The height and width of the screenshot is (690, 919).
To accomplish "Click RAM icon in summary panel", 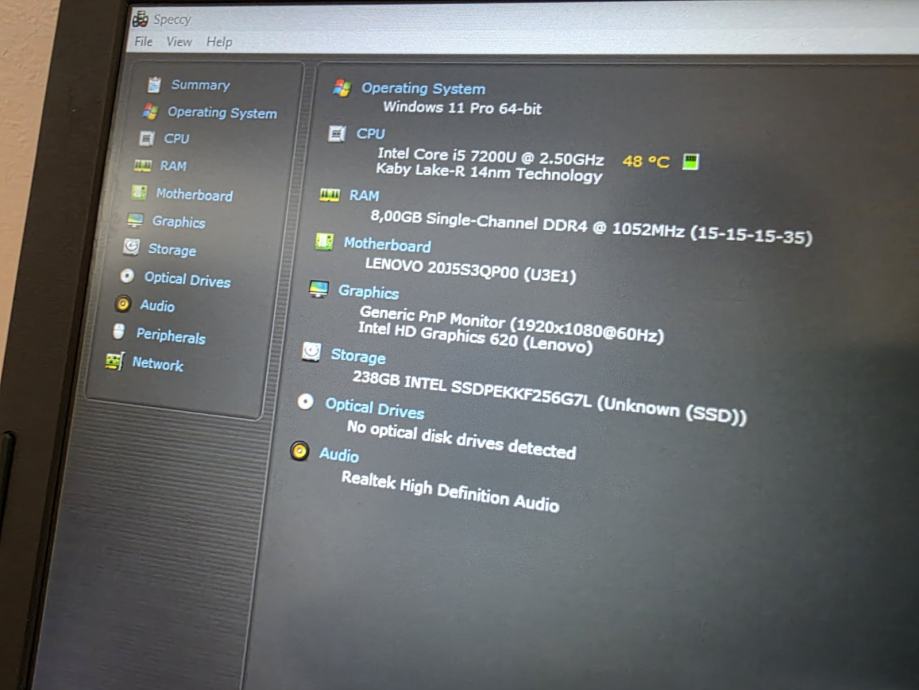I will click(329, 195).
